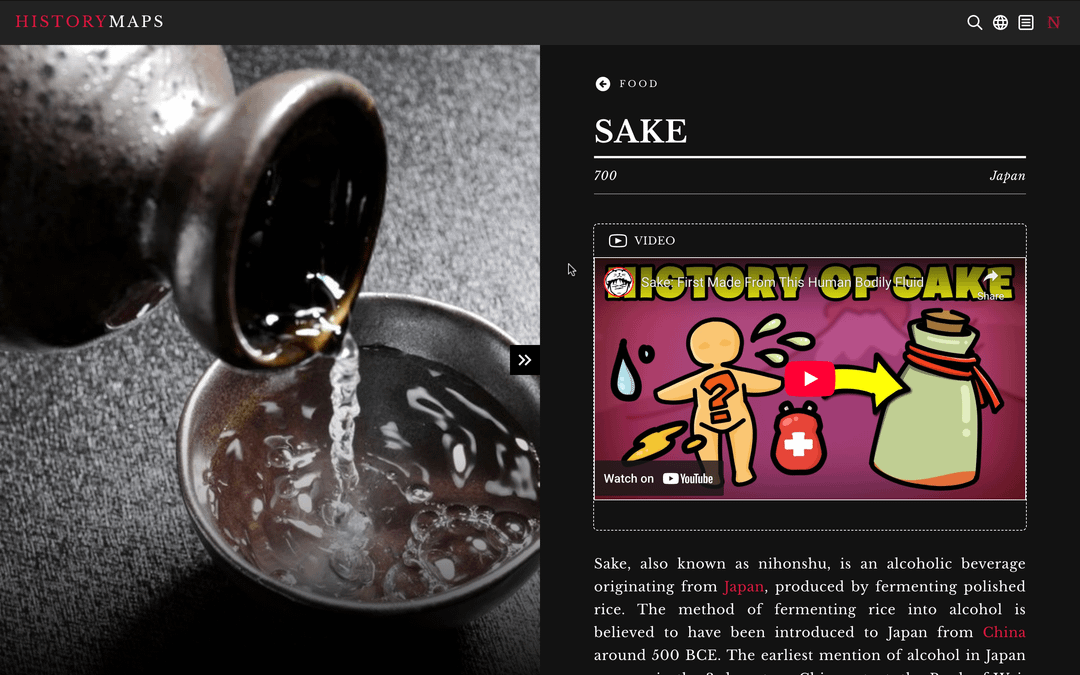Click the FOOD category label
Viewport: 1080px width, 675px height.
638,83
